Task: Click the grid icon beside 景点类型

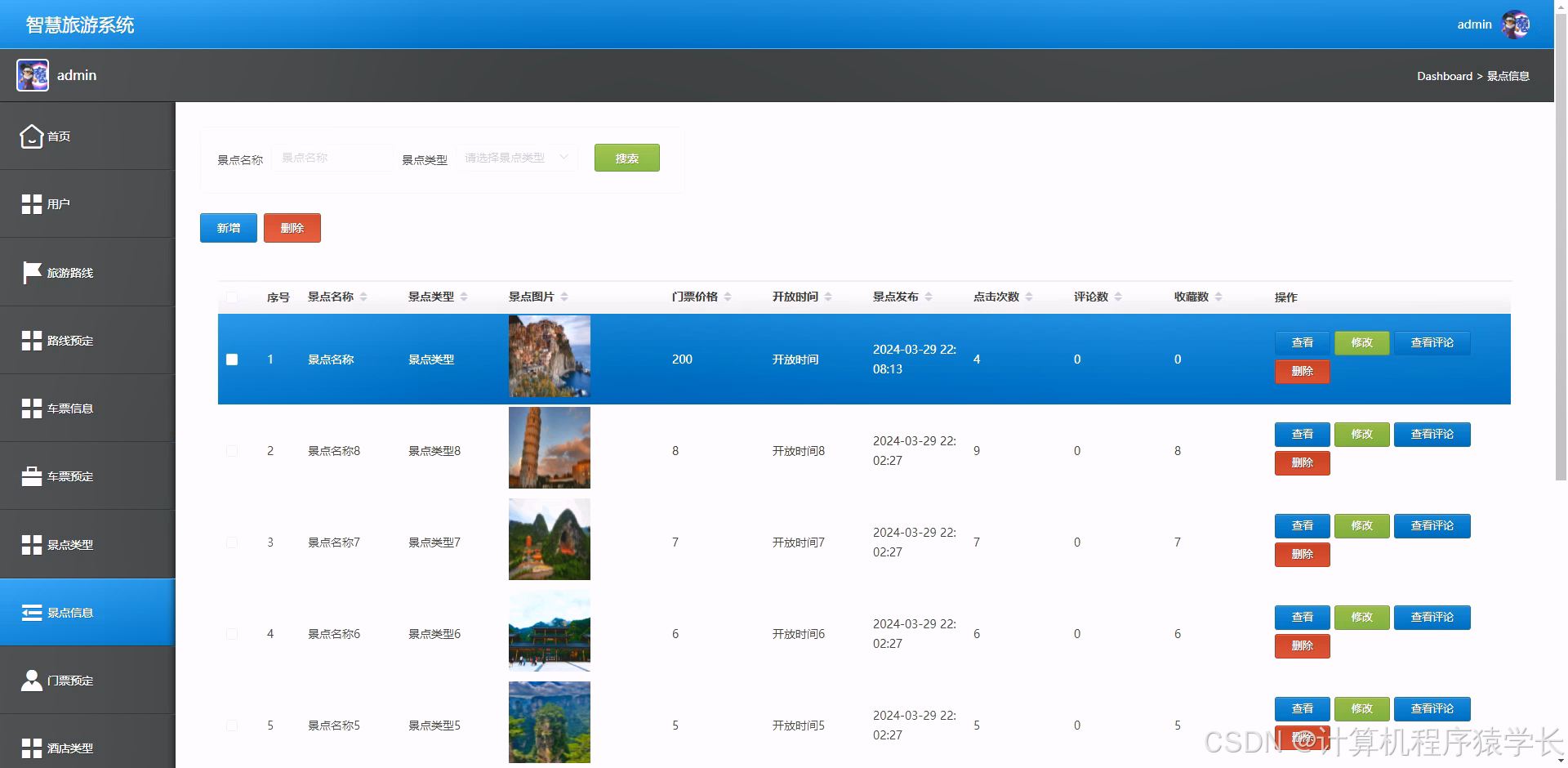Action: point(31,545)
